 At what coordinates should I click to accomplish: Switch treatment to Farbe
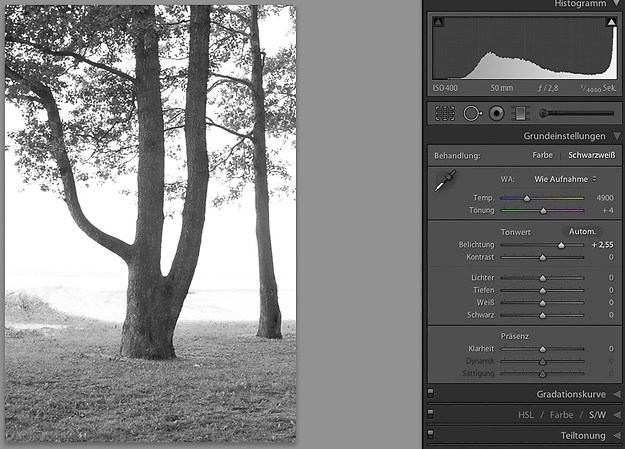[542, 156]
